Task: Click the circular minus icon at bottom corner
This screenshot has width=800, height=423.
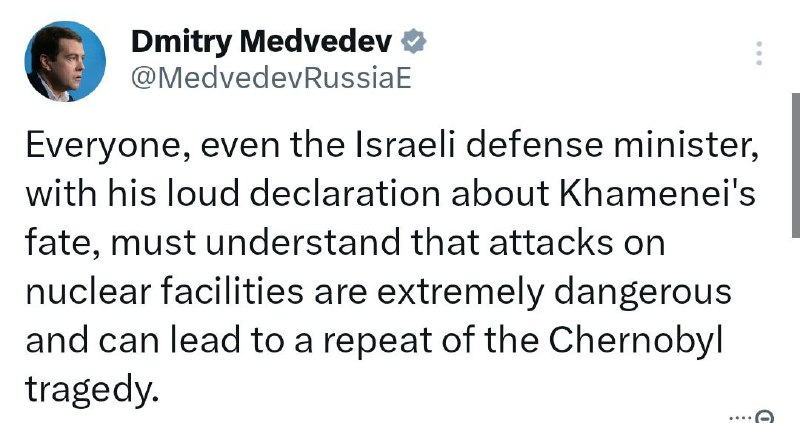Action: click(x=764, y=417)
